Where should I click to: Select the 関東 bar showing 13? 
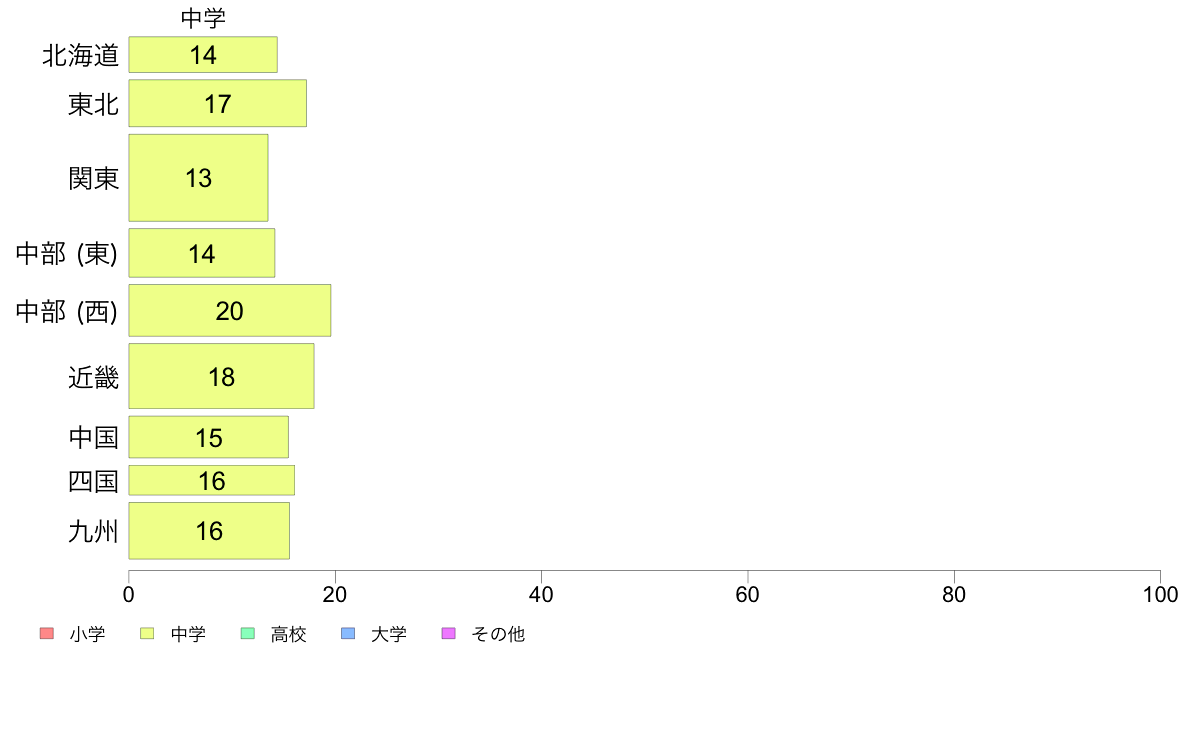[x=199, y=178]
